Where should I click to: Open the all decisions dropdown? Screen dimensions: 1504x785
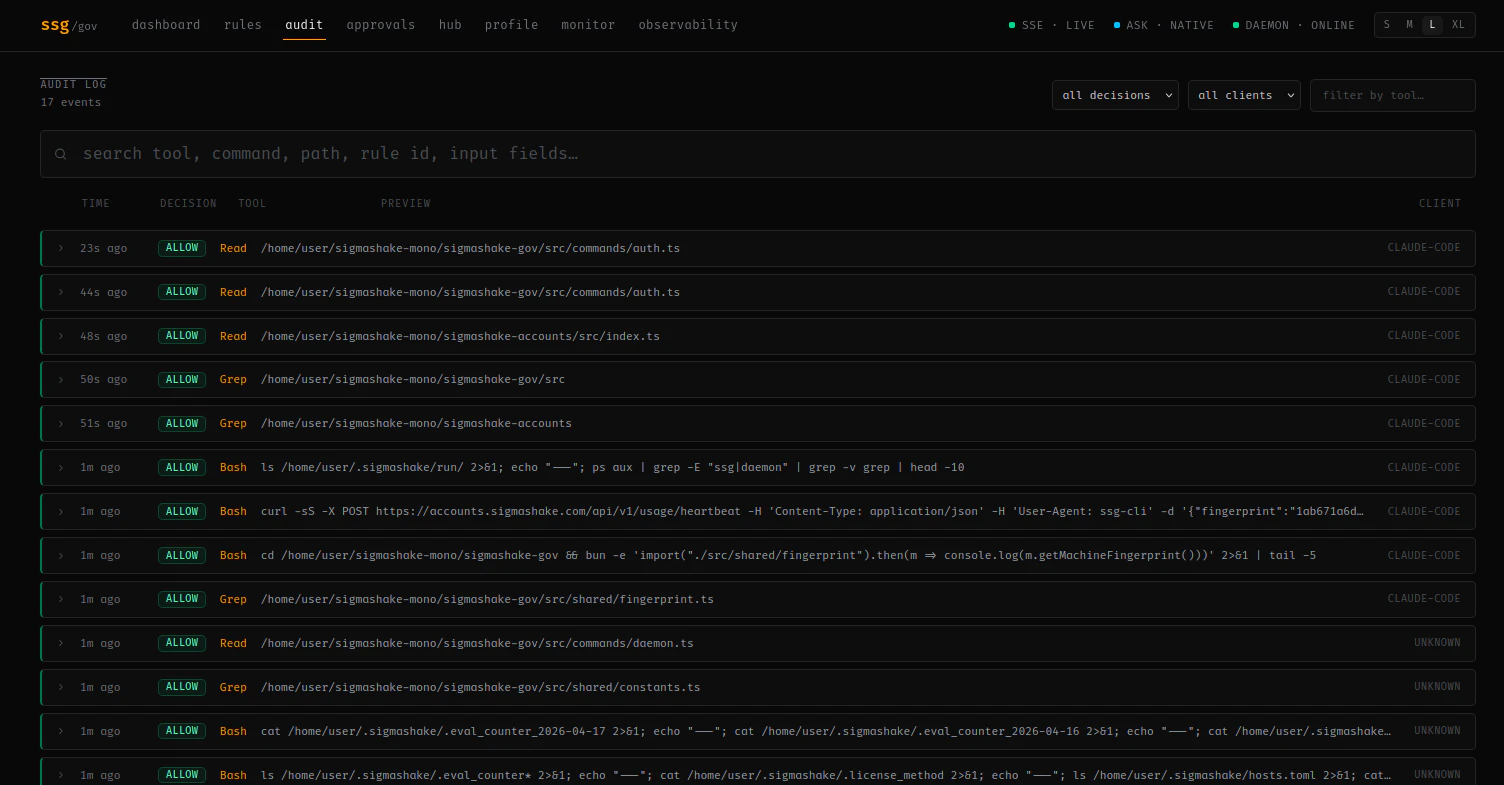coord(1115,95)
